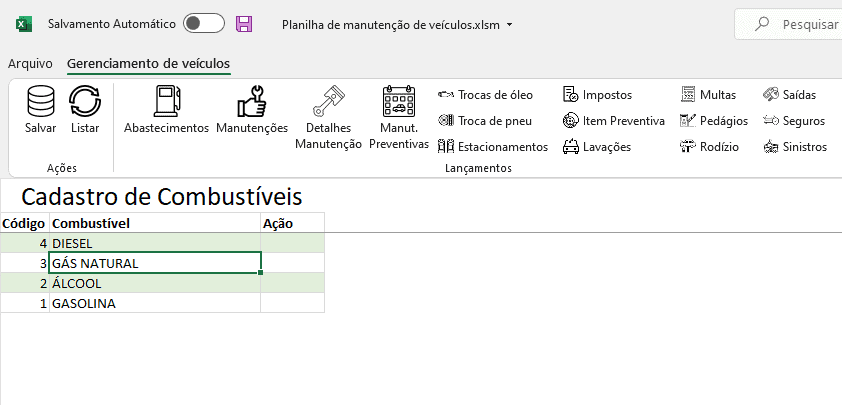
Task: Click the purple save floppy icon
Action: (244, 24)
